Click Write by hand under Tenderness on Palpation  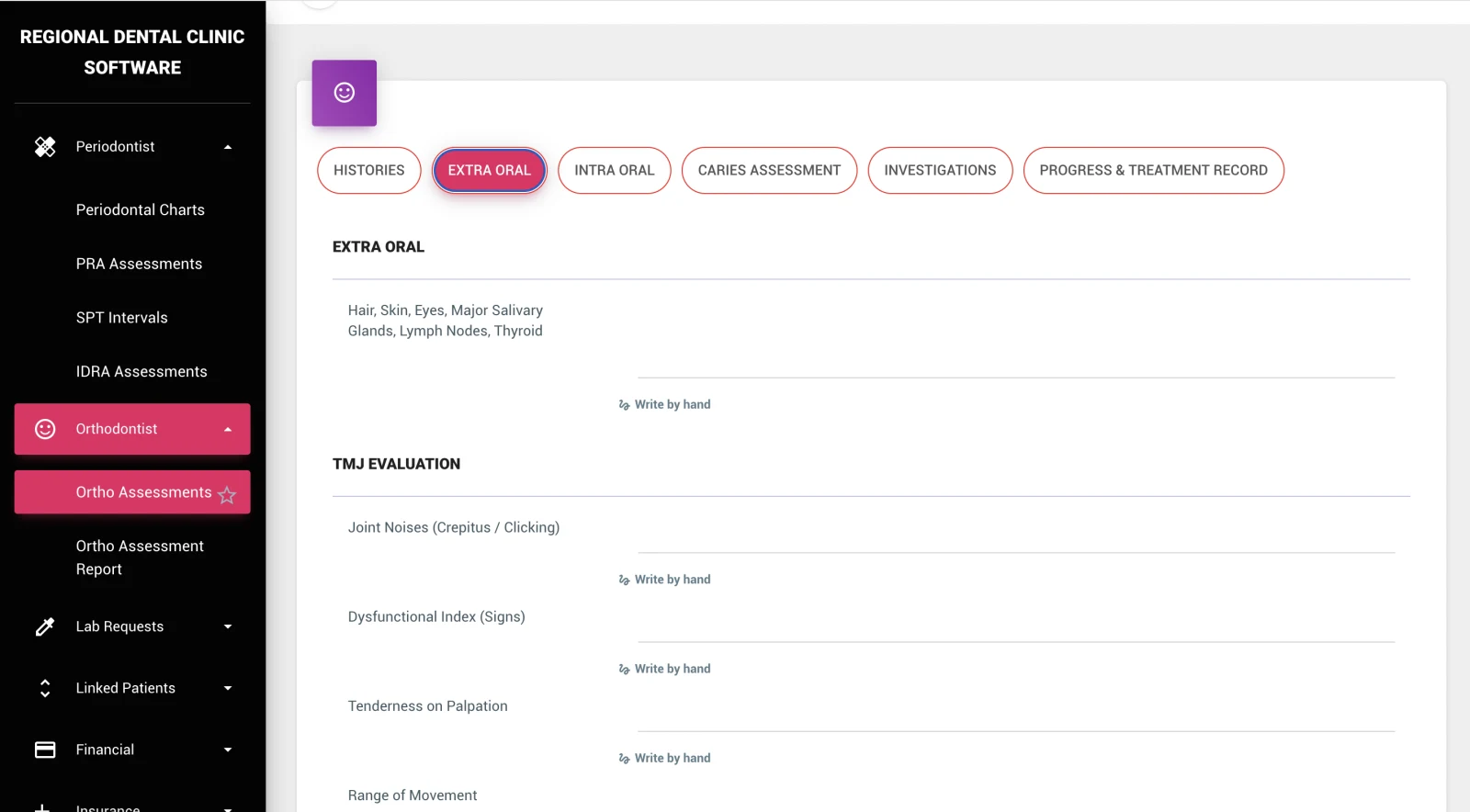pos(673,759)
